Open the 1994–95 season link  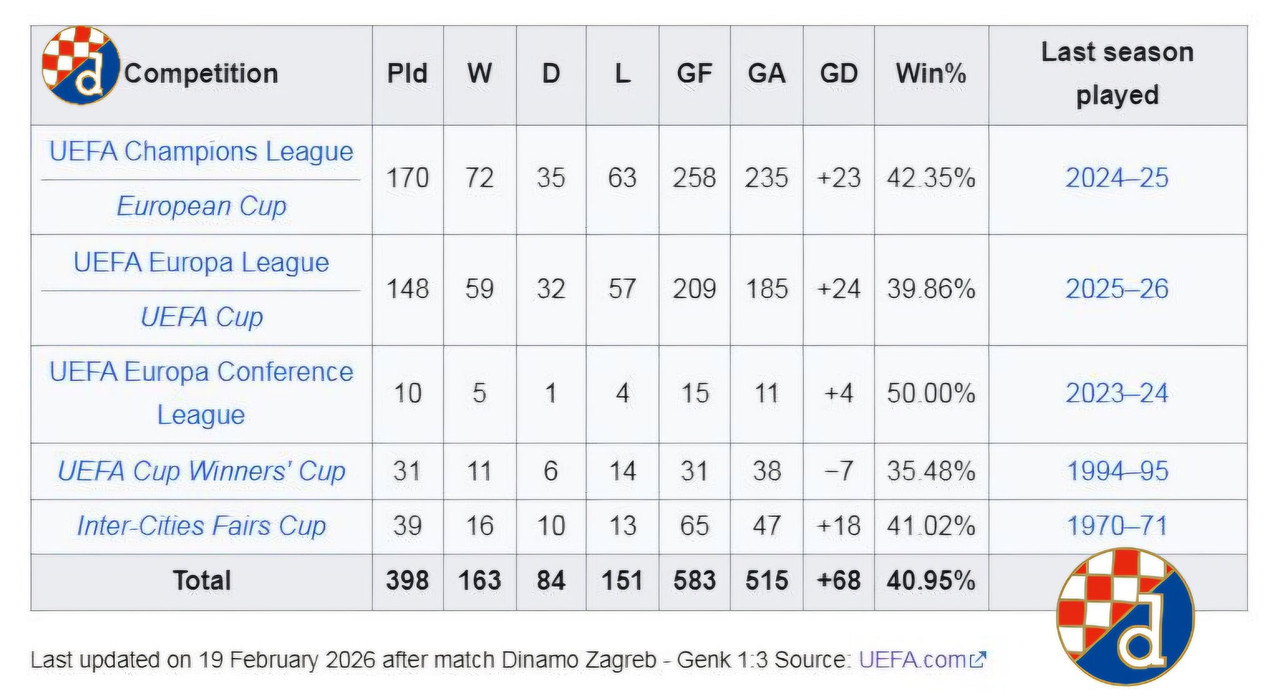click(x=1116, y=471)
